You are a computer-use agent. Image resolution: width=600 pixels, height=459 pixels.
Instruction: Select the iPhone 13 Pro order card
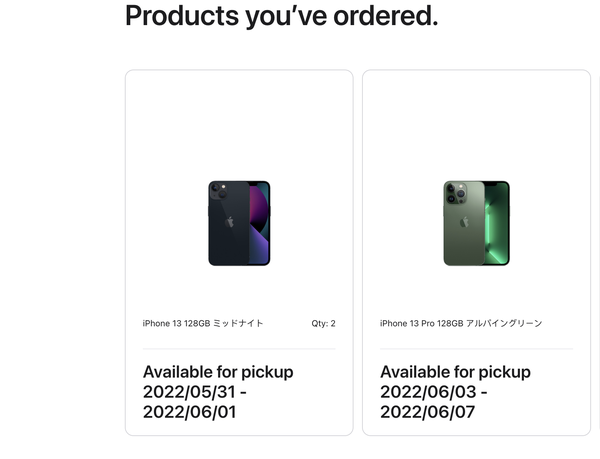click(476, 252)
